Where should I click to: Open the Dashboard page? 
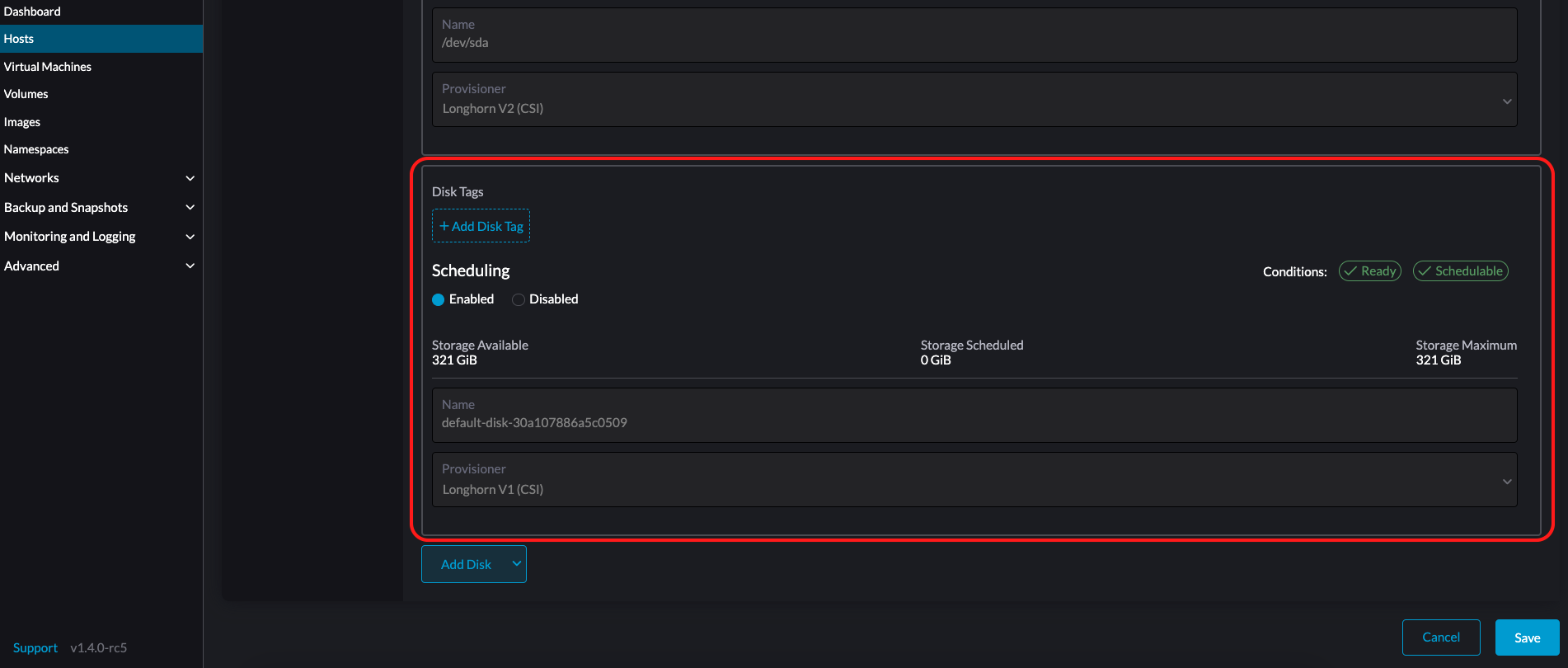pos(32,12)
